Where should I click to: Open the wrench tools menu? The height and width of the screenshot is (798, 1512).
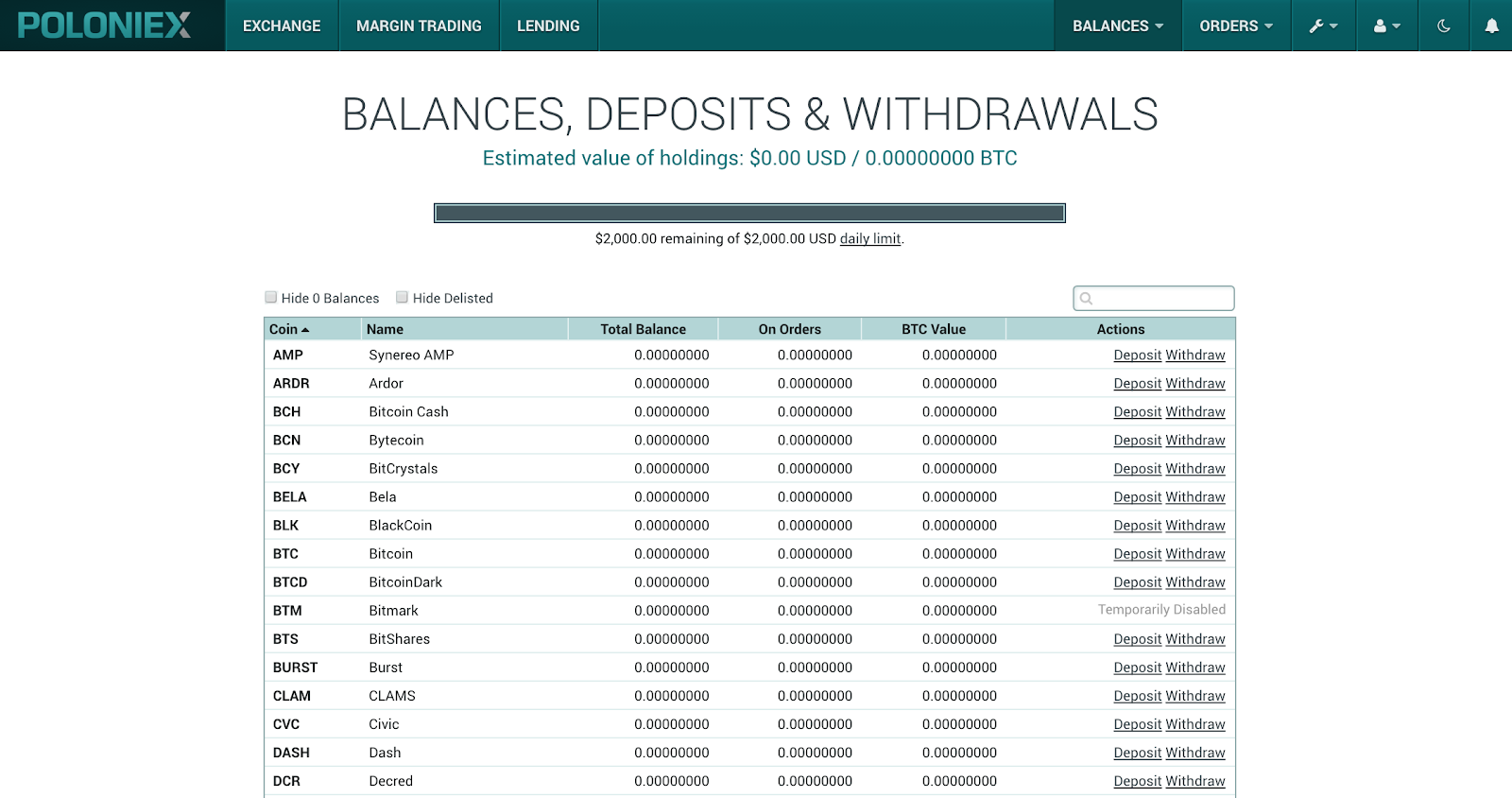pyautogui.click(x=1323, y=26)
